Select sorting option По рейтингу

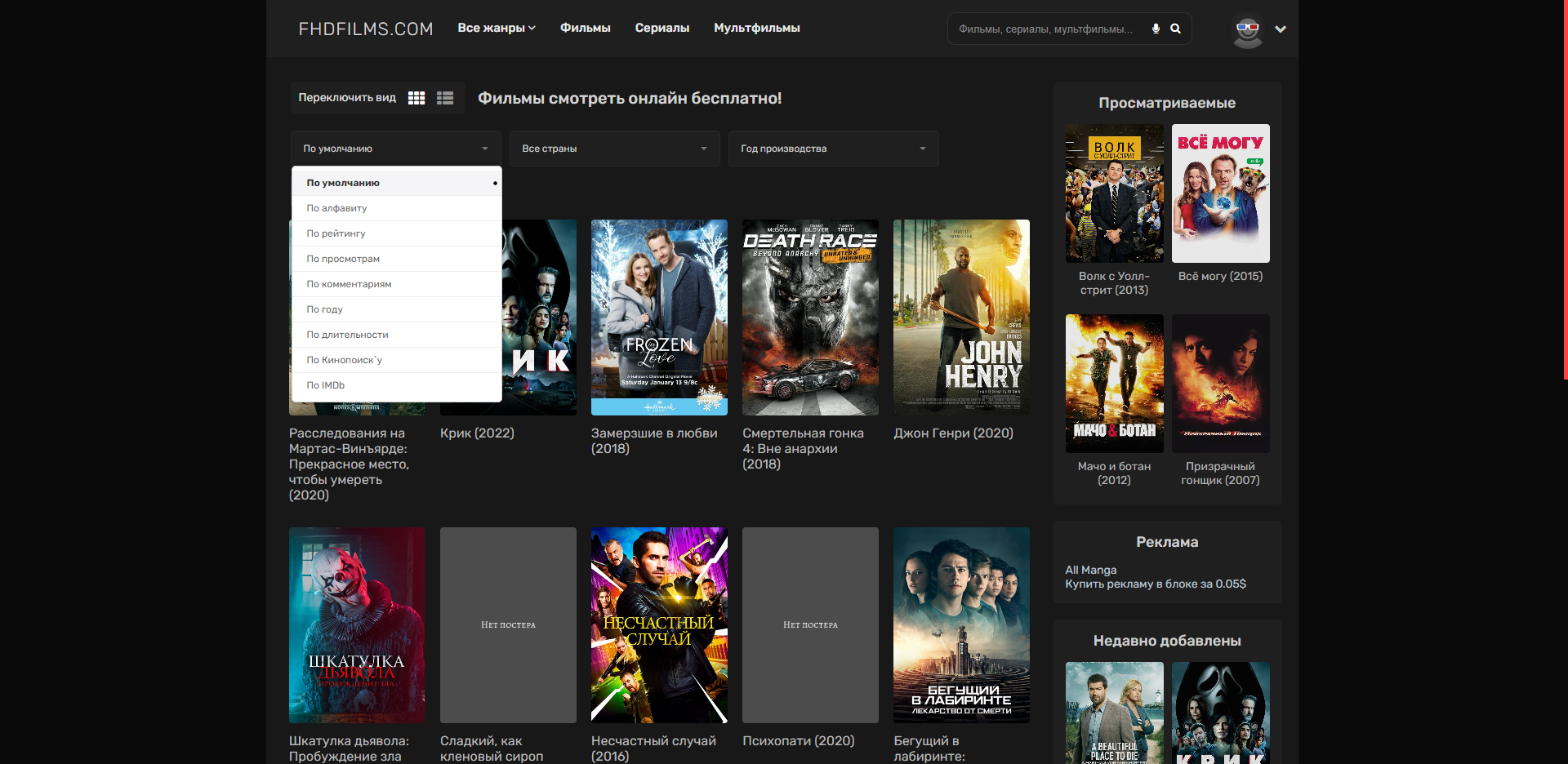pos(336,233)
